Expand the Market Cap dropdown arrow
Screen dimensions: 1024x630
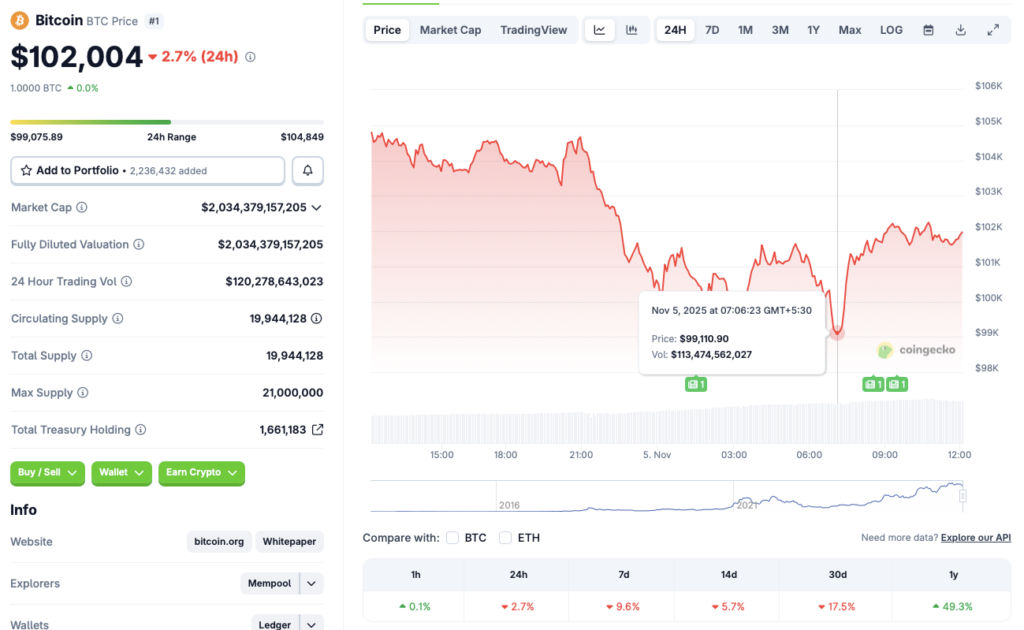click(318, 207)
